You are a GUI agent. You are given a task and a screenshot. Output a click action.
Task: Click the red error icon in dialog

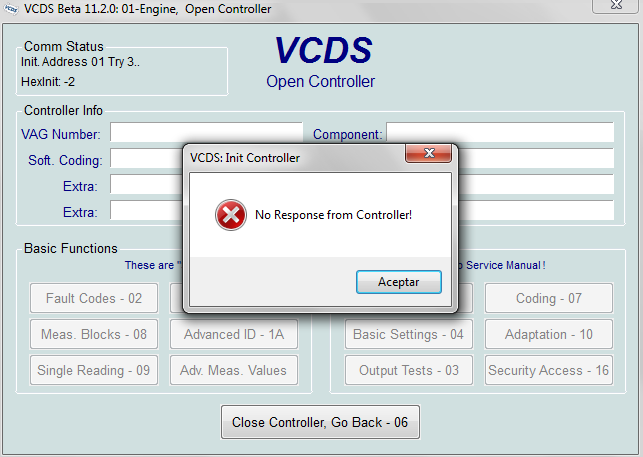(x=231, y=215)
